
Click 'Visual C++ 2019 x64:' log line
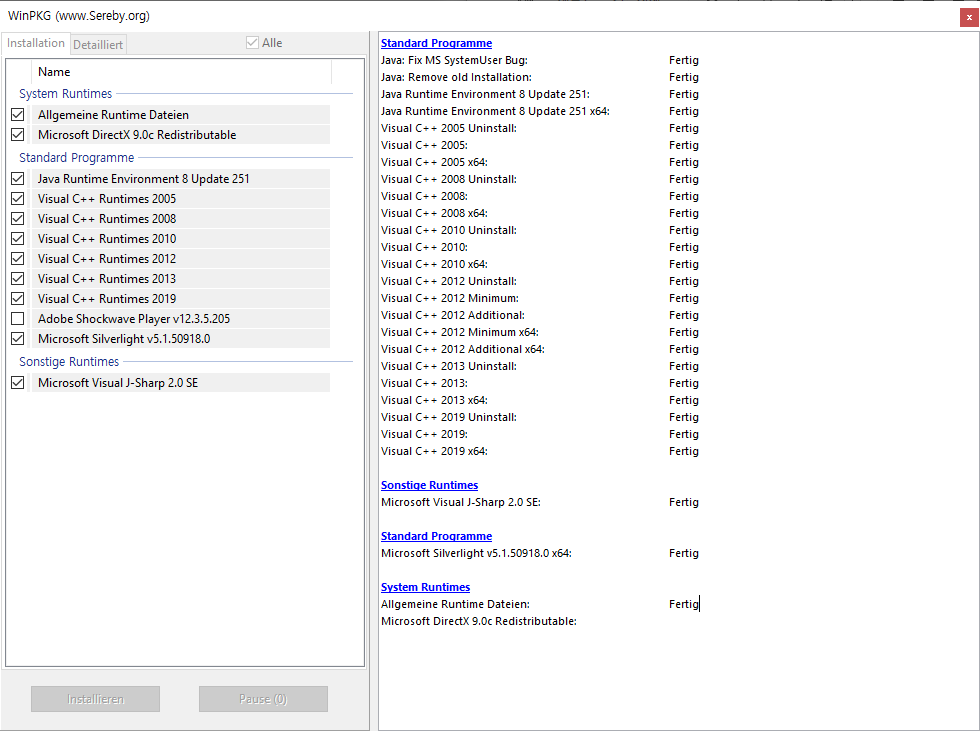434,450
